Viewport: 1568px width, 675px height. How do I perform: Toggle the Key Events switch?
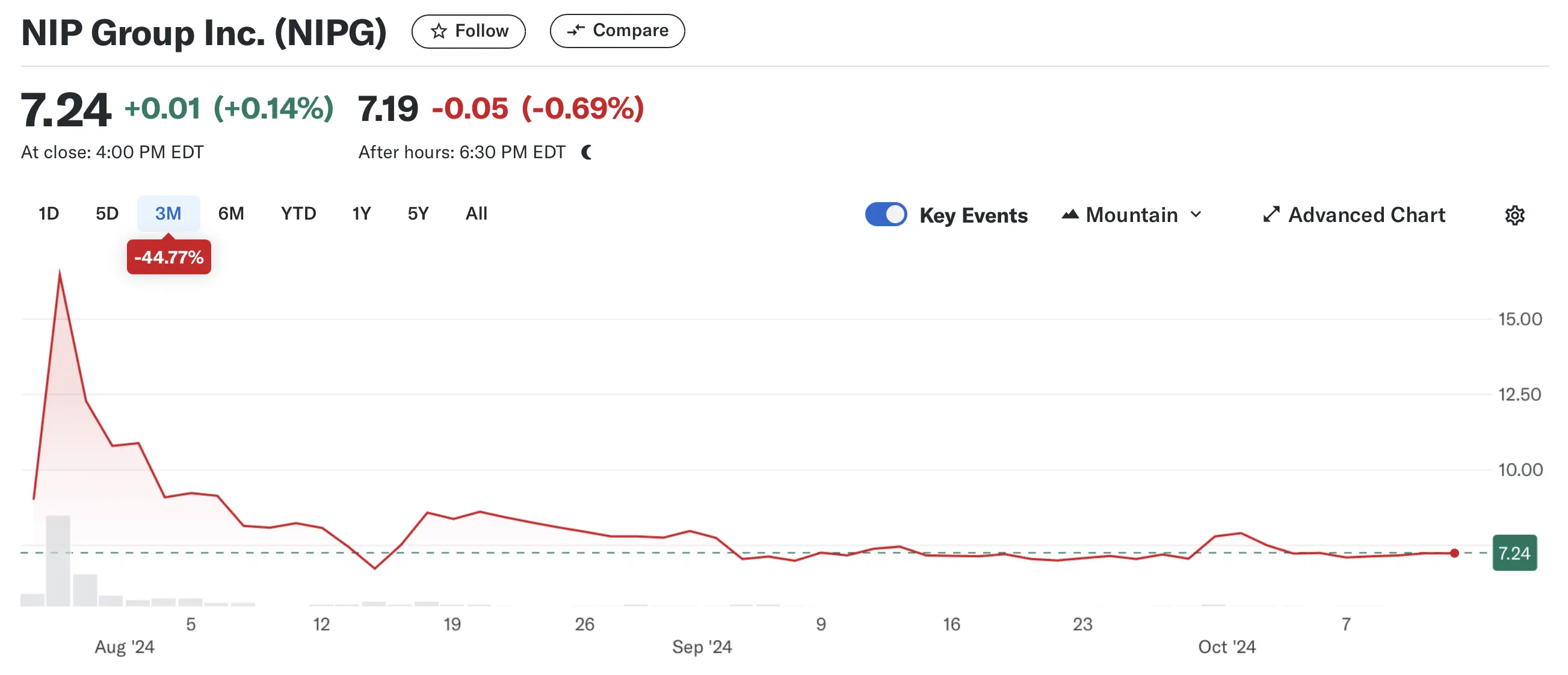[x=886, y=214]
